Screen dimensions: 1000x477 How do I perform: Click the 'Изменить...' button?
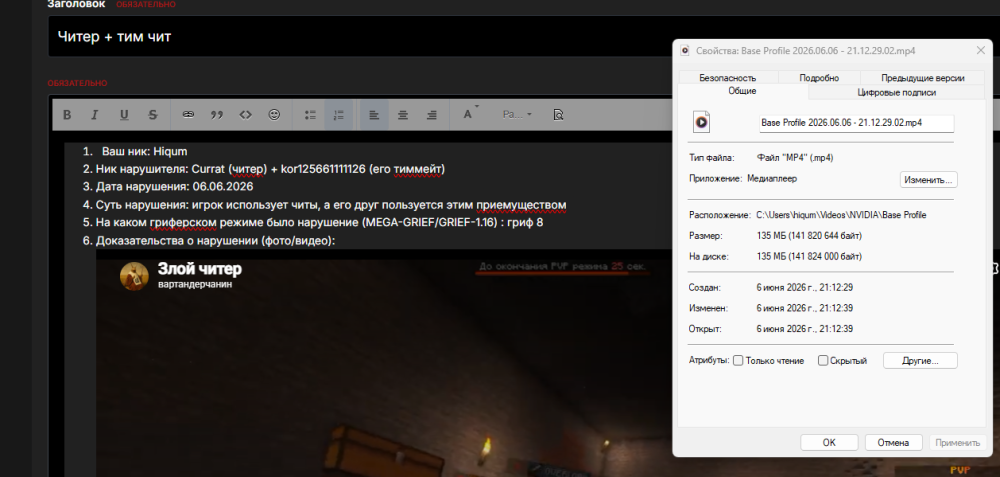coord(929,180)
